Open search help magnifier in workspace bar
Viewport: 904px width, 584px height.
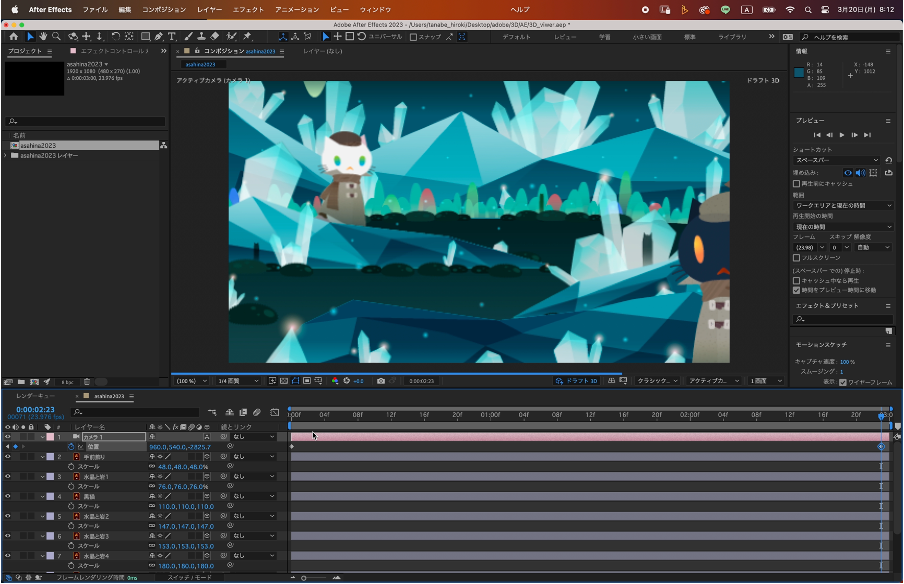point(805,37)
